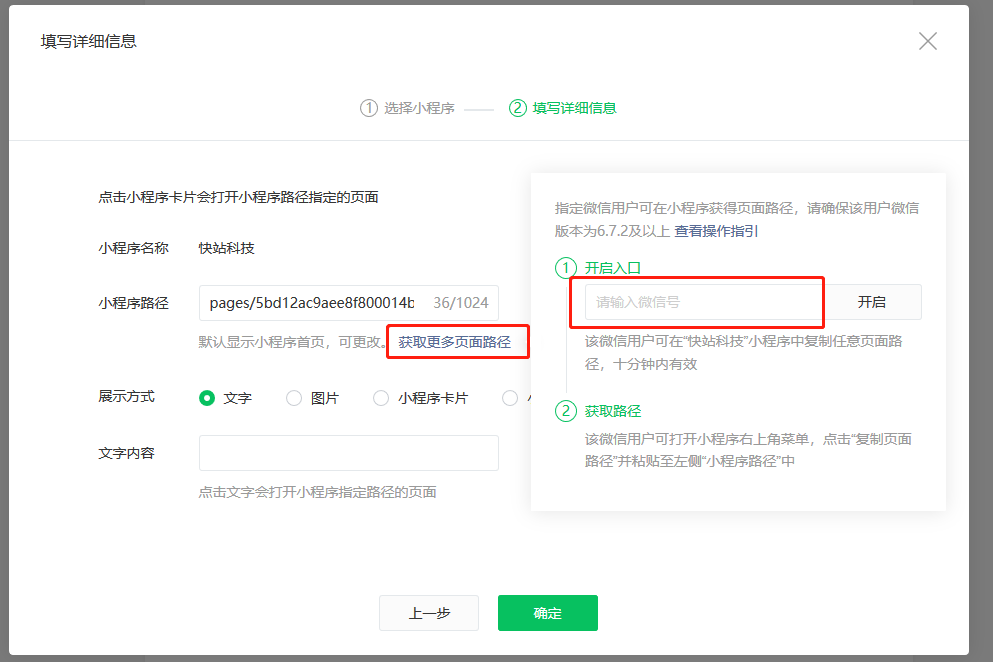The height and width of the screenshot is (662, 993).
Task: Focus the 小程序路径 input field
Action: coord(310,303)
